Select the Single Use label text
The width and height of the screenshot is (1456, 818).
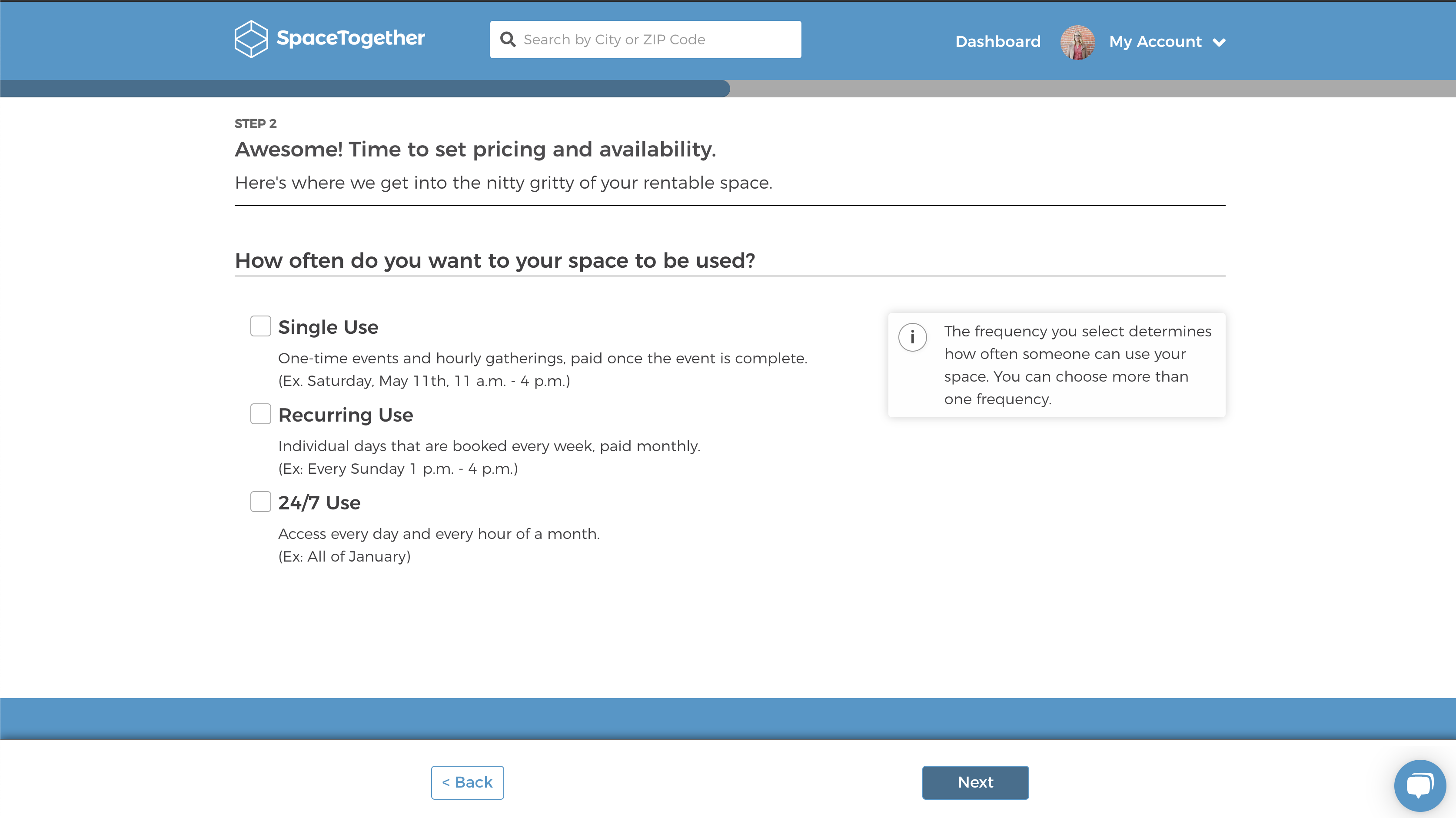tap(329, 327)
